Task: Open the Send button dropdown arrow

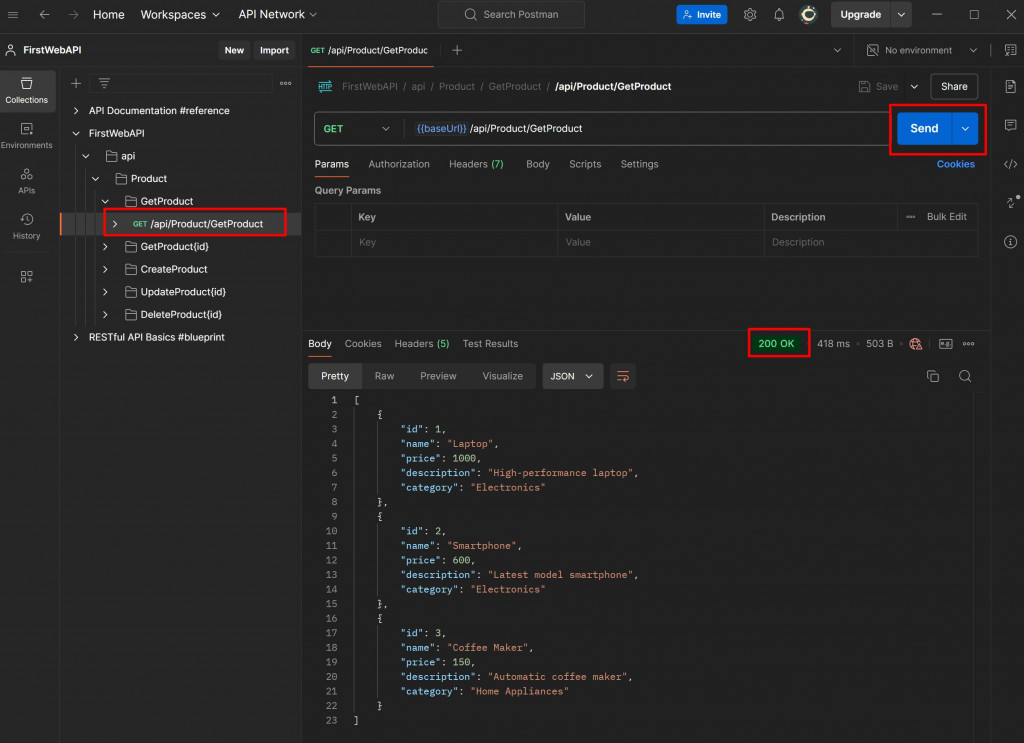Action: 965,129
